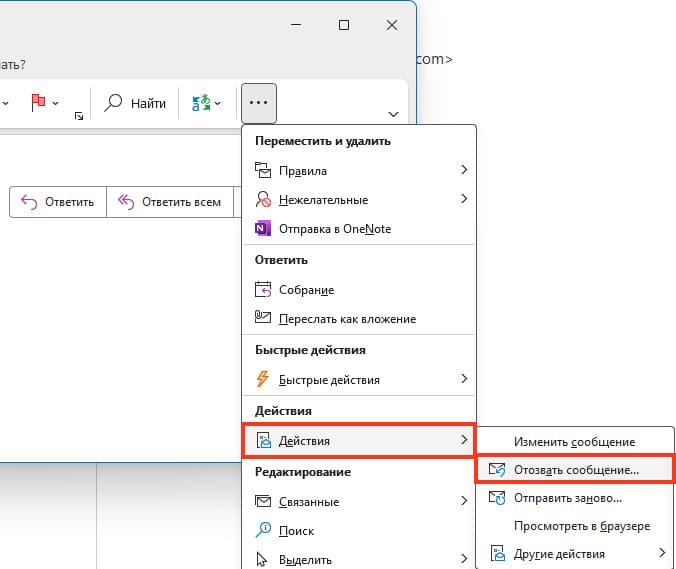Maximize the message window
The height and width of the screenshot is (569, 676).
[x=344, y=25]
